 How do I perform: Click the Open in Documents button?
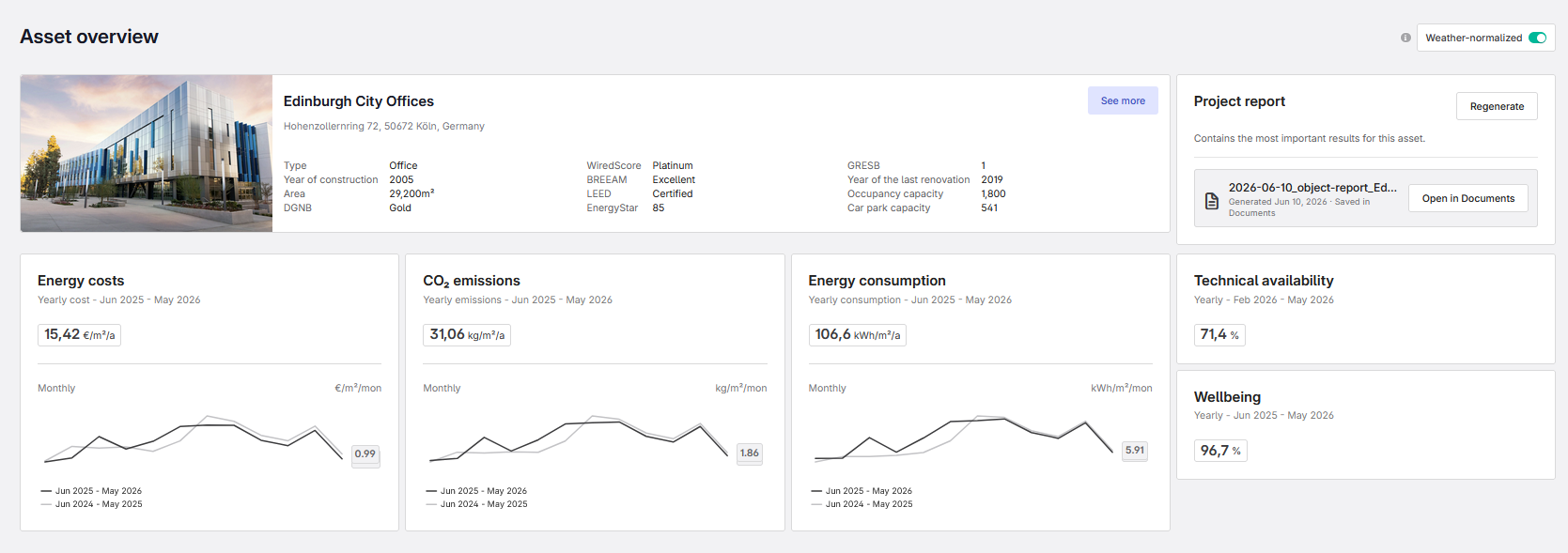(x=1467, y=198)
